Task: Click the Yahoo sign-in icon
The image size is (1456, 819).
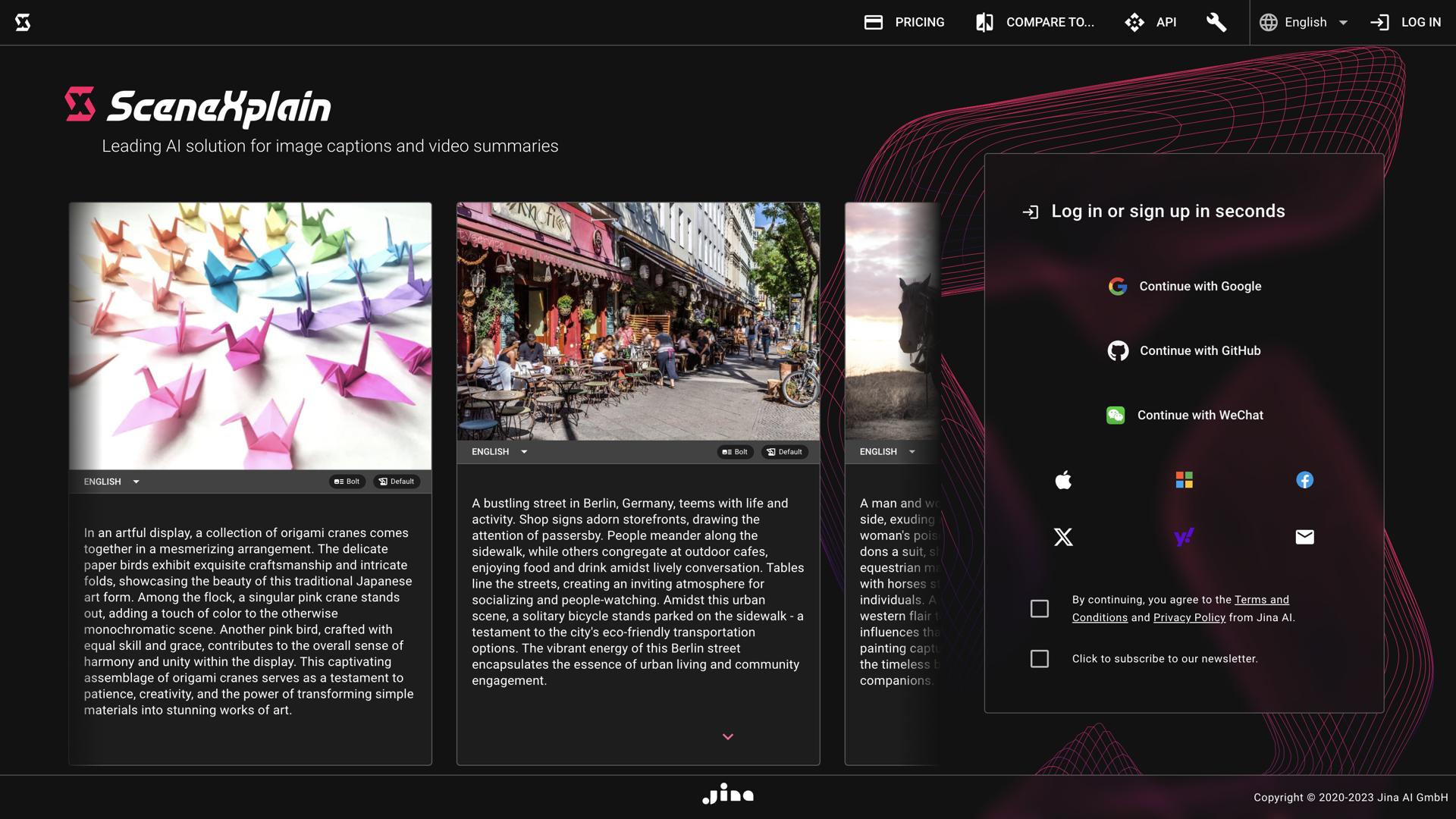Action: (1184, 537)
